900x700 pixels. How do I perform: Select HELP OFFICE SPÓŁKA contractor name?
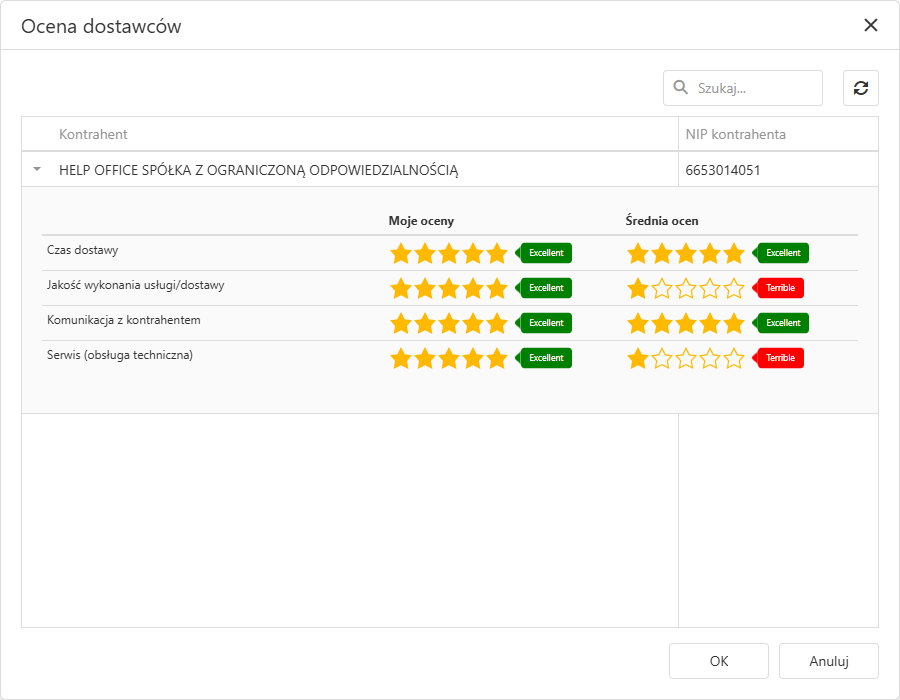point(258,170)
